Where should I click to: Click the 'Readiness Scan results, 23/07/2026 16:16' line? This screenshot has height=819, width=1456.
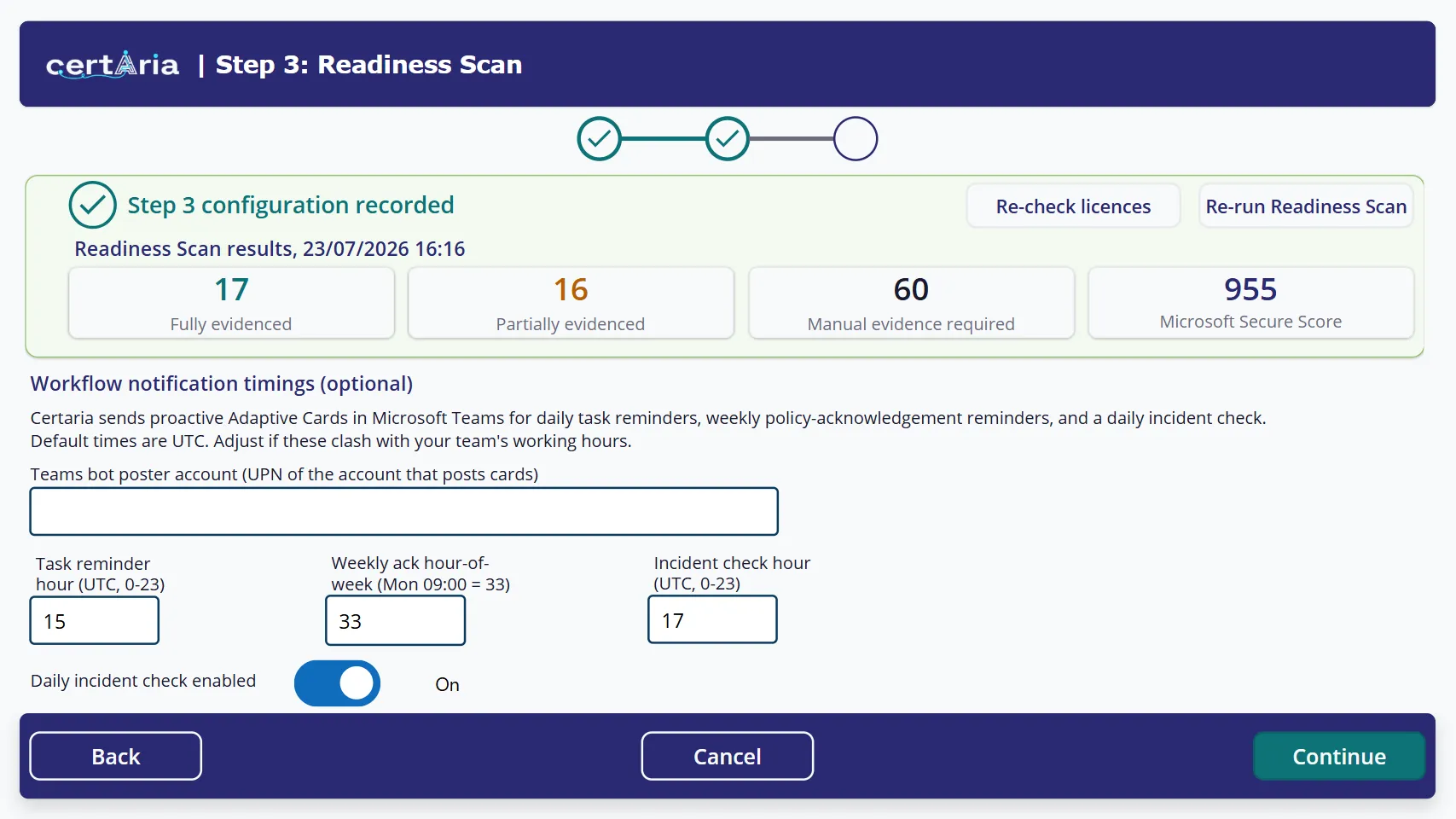coord(270,248)
